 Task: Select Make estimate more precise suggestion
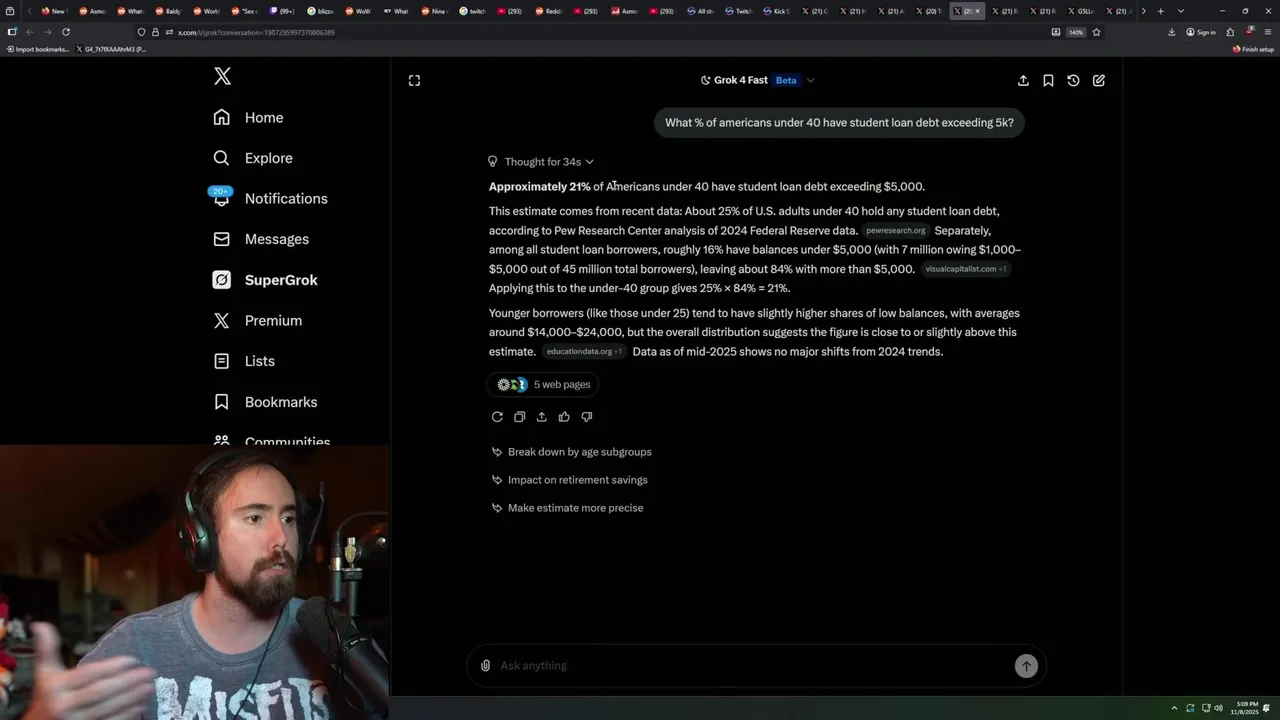[x=567, y=508]
